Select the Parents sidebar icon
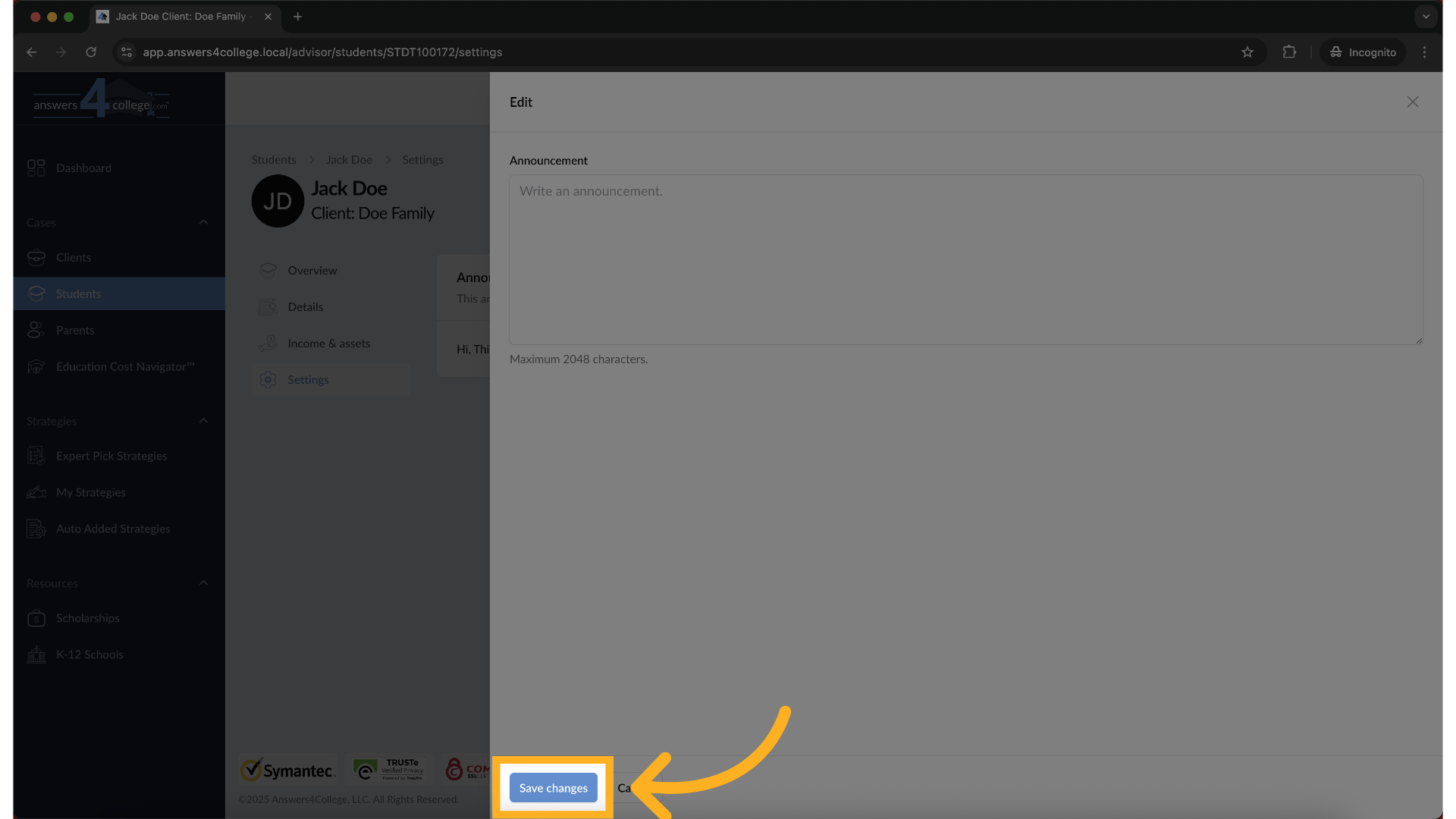The height and width of the screenshot is (819, 1456). pyautogui.click(x=36, y=330)
